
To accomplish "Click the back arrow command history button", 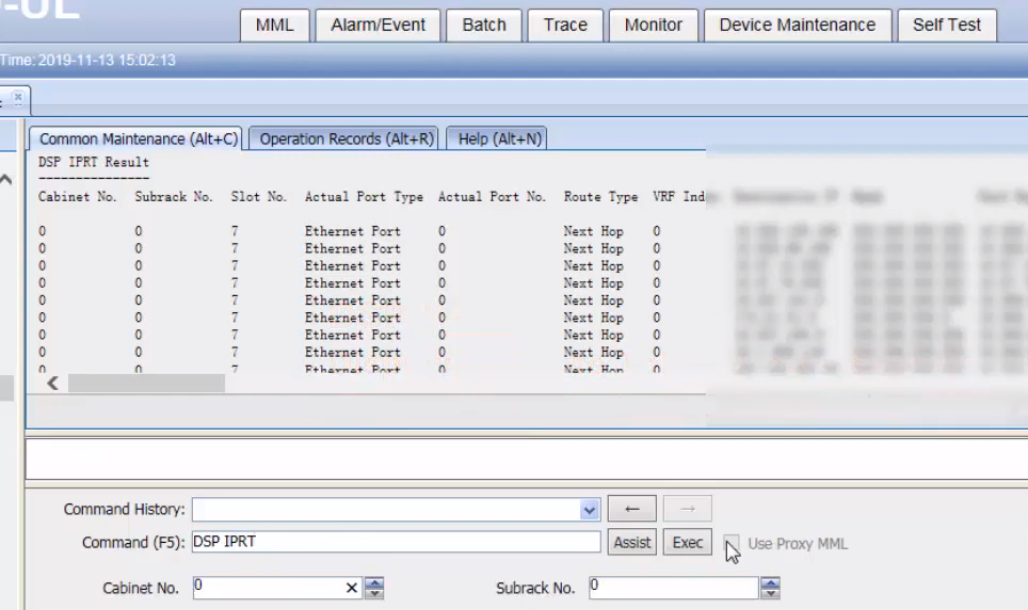I will pyautogui.click(x=632, y=508).
